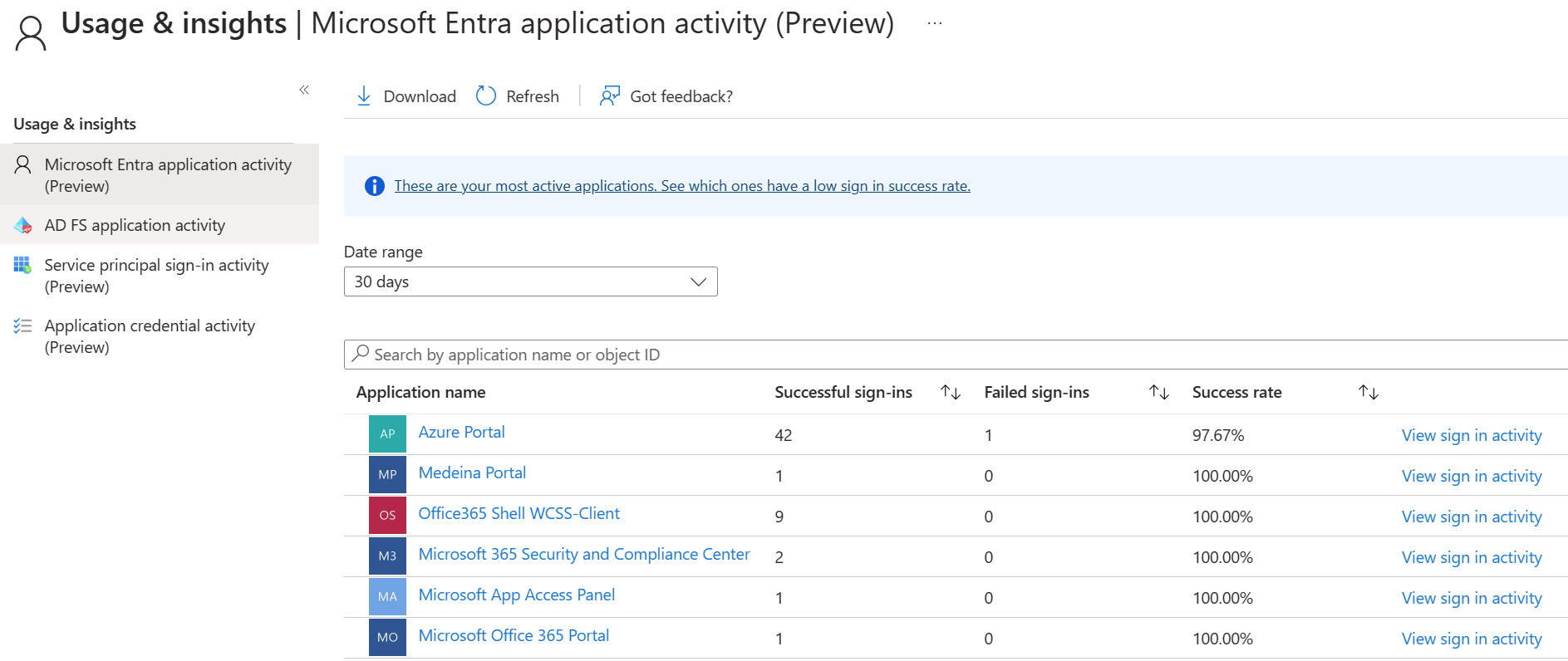Click the MP tile for Medeina Portal
The width and height of the screenshot is (1568, 661).
click(x=387, y=474)
